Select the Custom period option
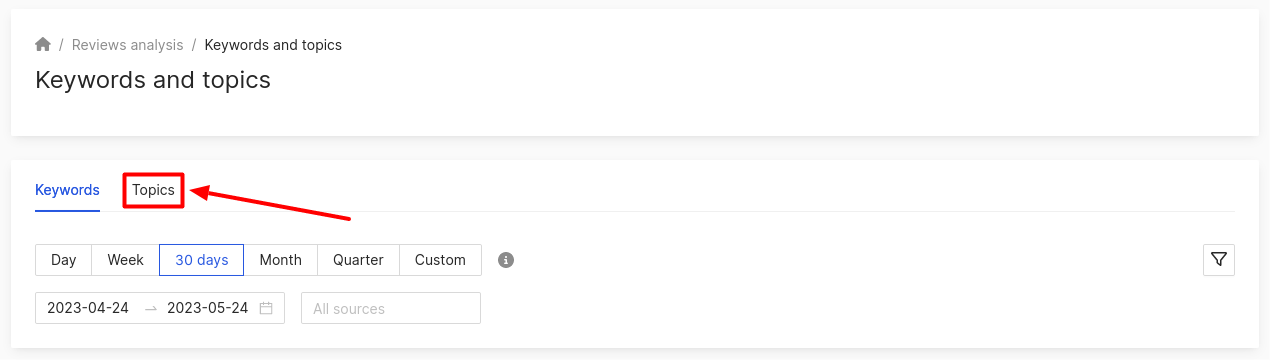The height and width of the screenshot is (360, 1270). pos(440,260)
